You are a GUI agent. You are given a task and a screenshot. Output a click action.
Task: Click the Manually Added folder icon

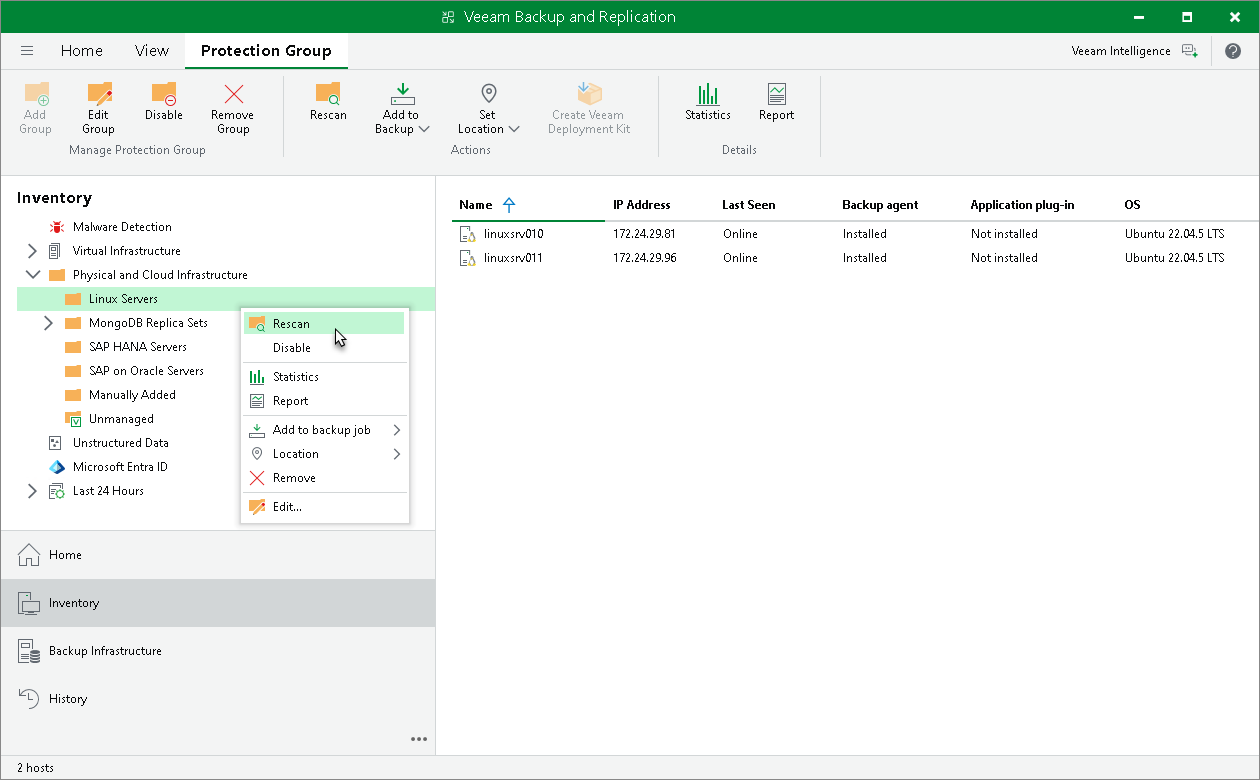(72, 395)
